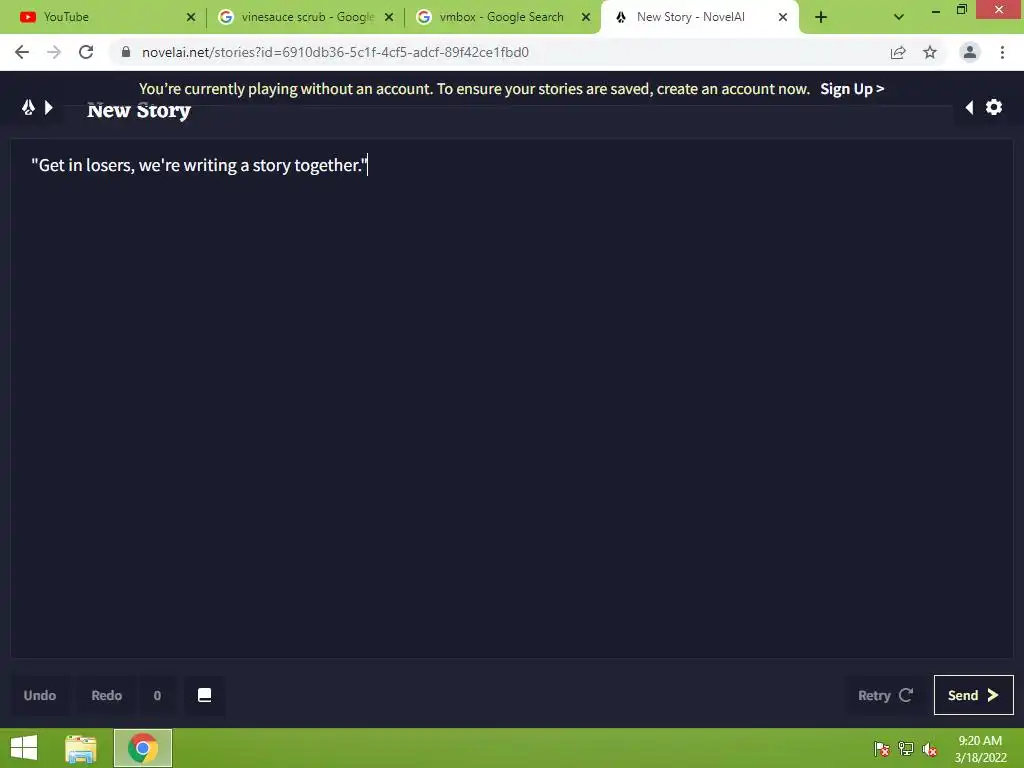Image resolution: width=1024 pixels, height=768 pixels.
Task: Expand the right options sidebar arrow
Action: [x=969, y=107]
